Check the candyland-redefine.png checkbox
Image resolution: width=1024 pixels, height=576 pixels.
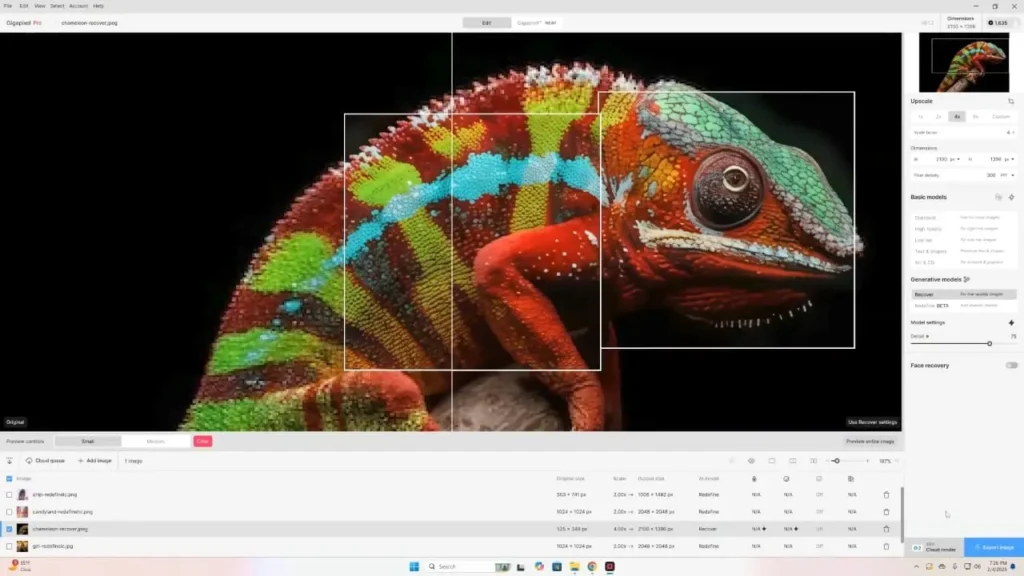(x=10, y=511)
